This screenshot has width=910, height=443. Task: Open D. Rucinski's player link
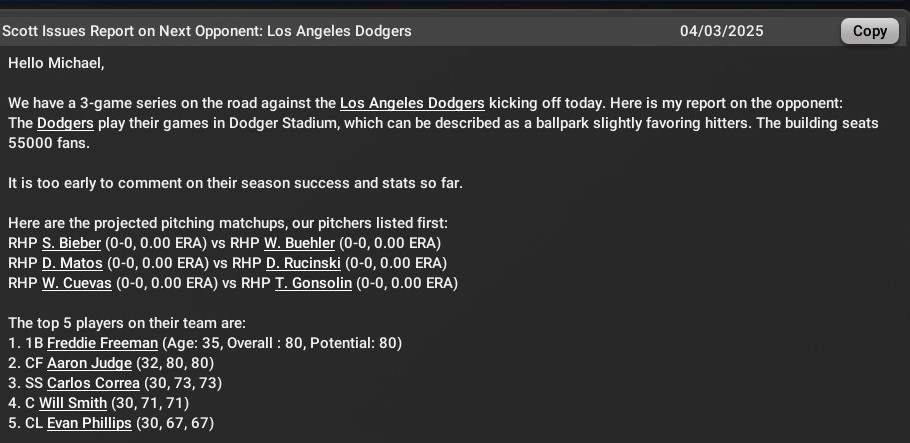click(303, 263)
